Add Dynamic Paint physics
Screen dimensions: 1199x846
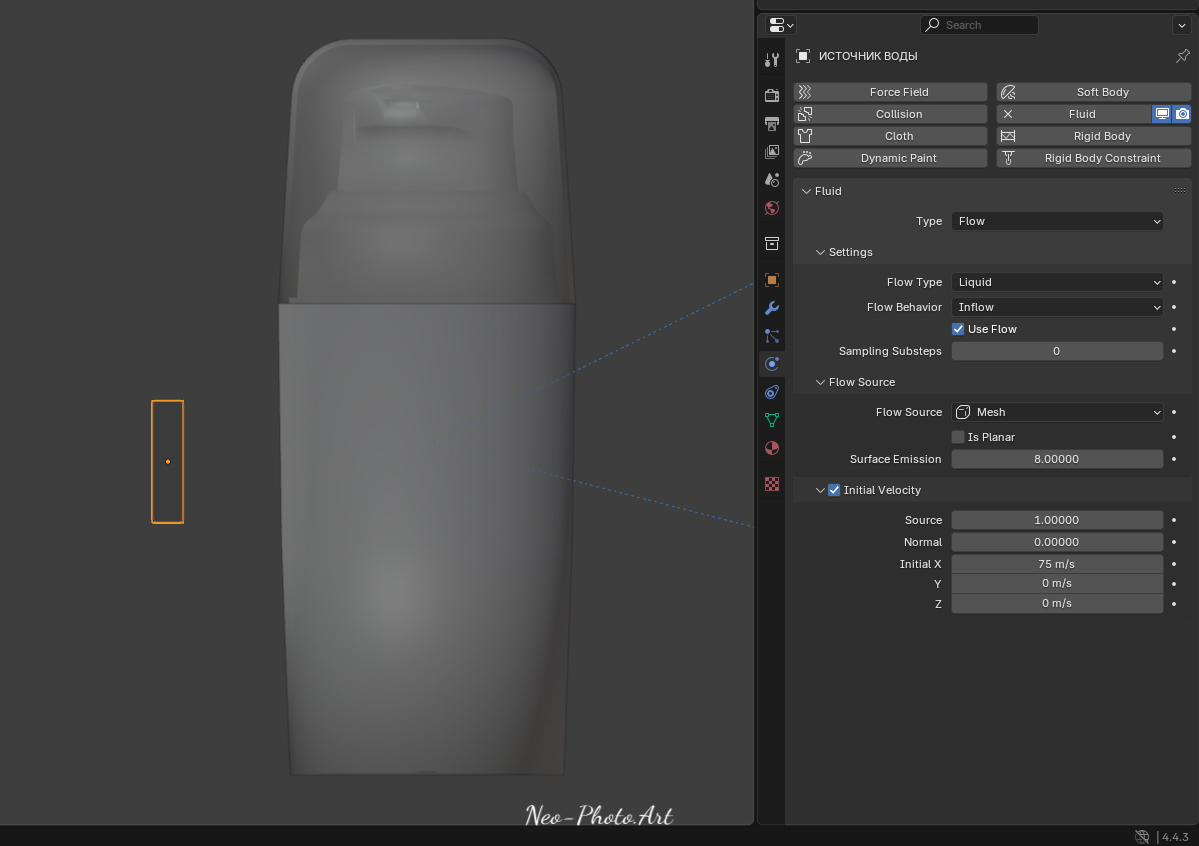click(890, 158)
